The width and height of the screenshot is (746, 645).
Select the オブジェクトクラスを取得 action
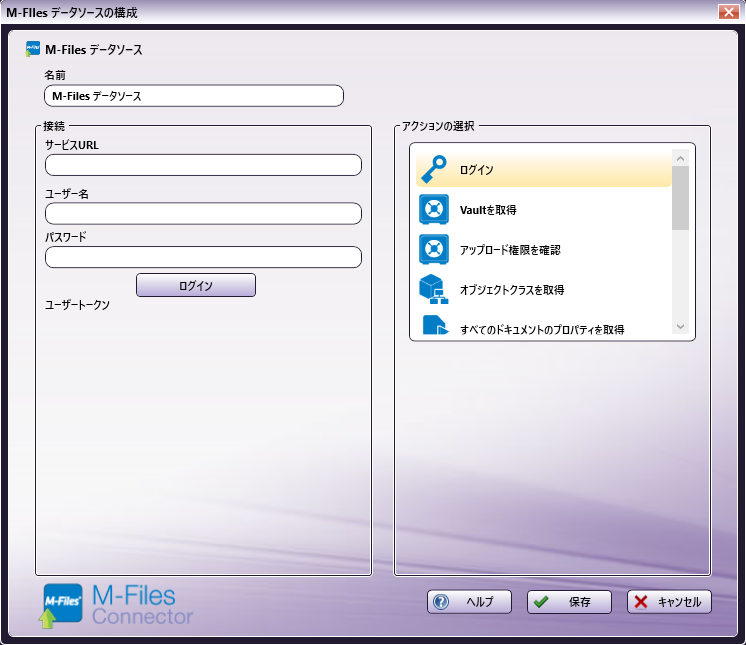[543, 289]
